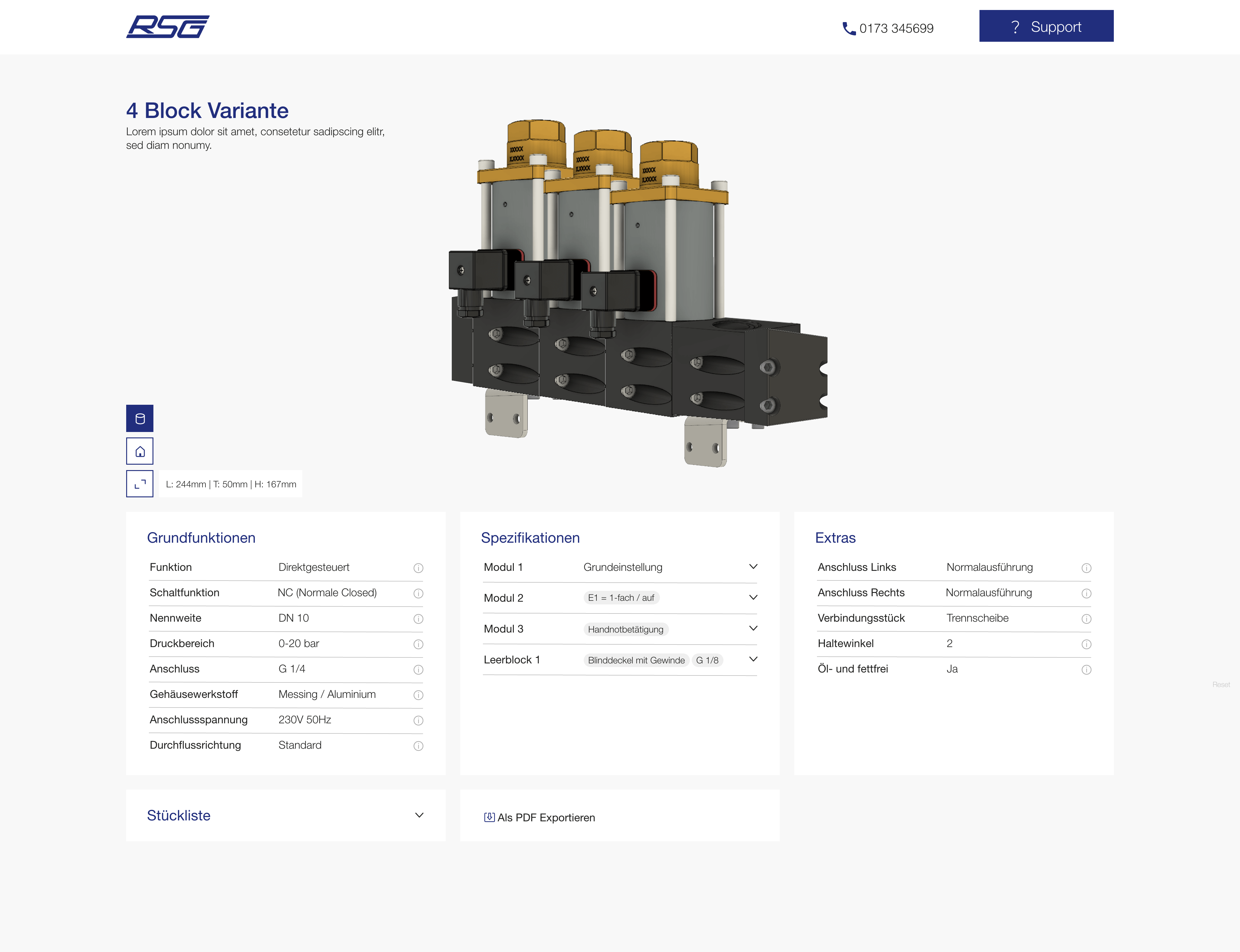Select the 3D model view icon
The width and height of the screenshot is (1240, 952).
pyautogui.click(x=139, y=418)
